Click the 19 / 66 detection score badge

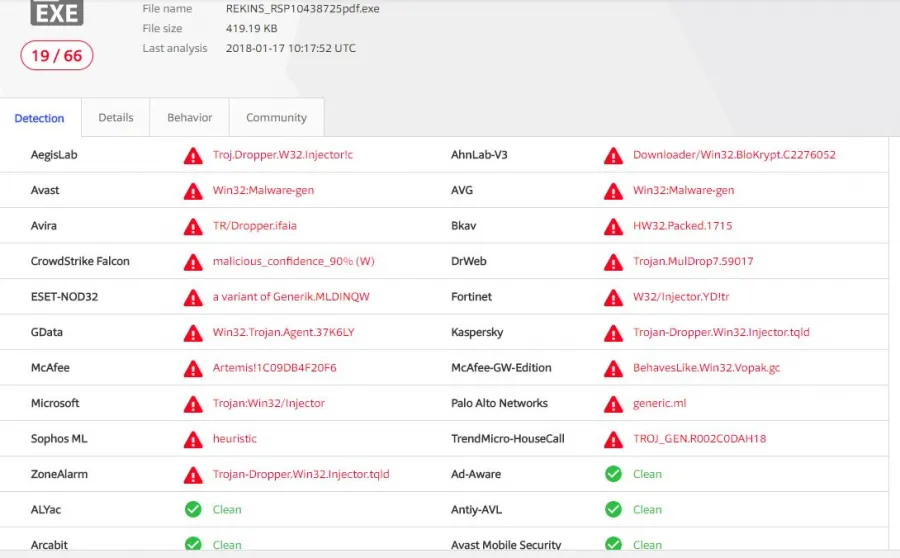click(x=57, y=56)
